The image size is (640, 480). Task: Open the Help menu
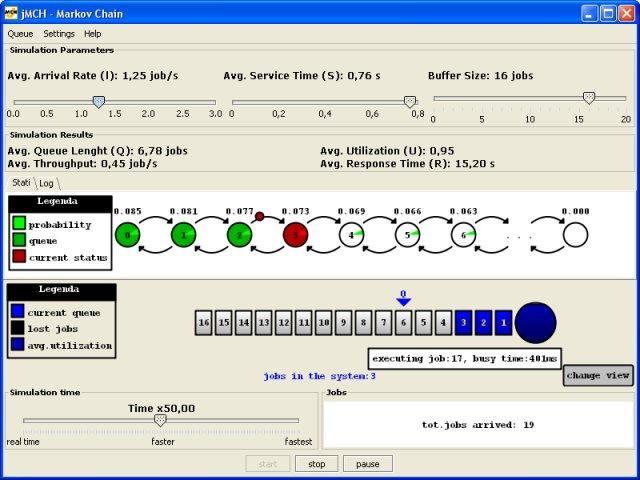pos(92,34)
